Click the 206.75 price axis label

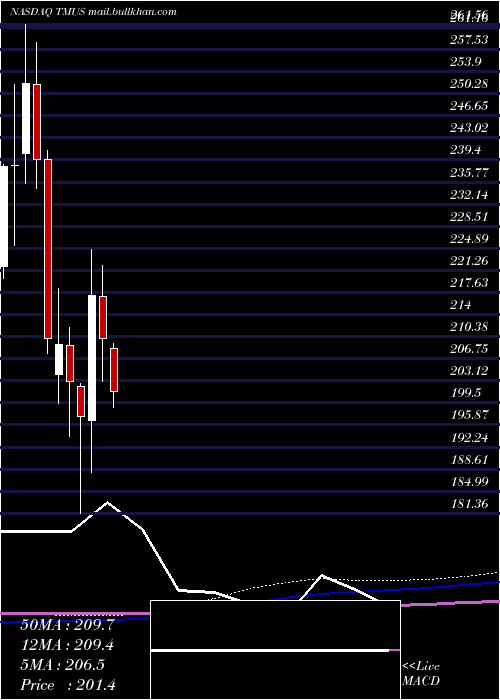pyautogui.click(x=469, y=349)
